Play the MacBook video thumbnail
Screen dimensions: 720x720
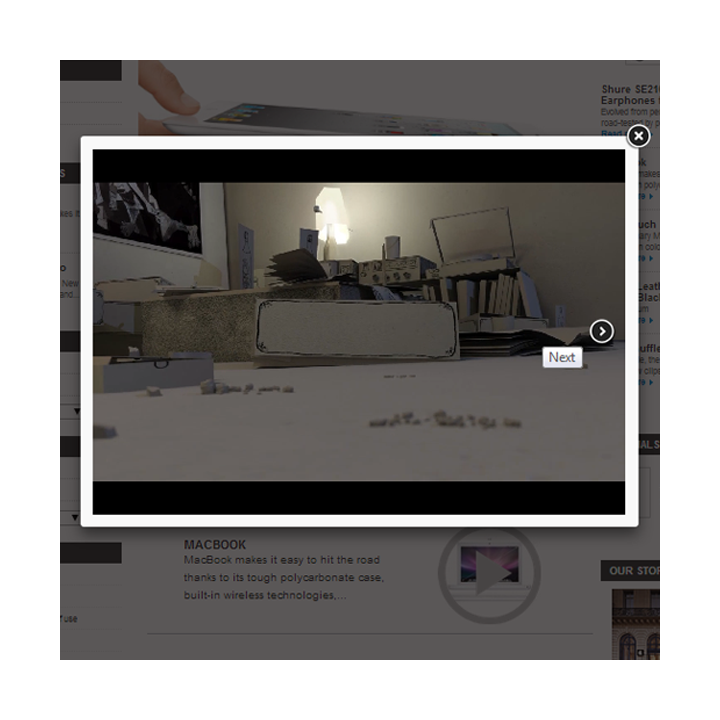(x=489, y=574)
